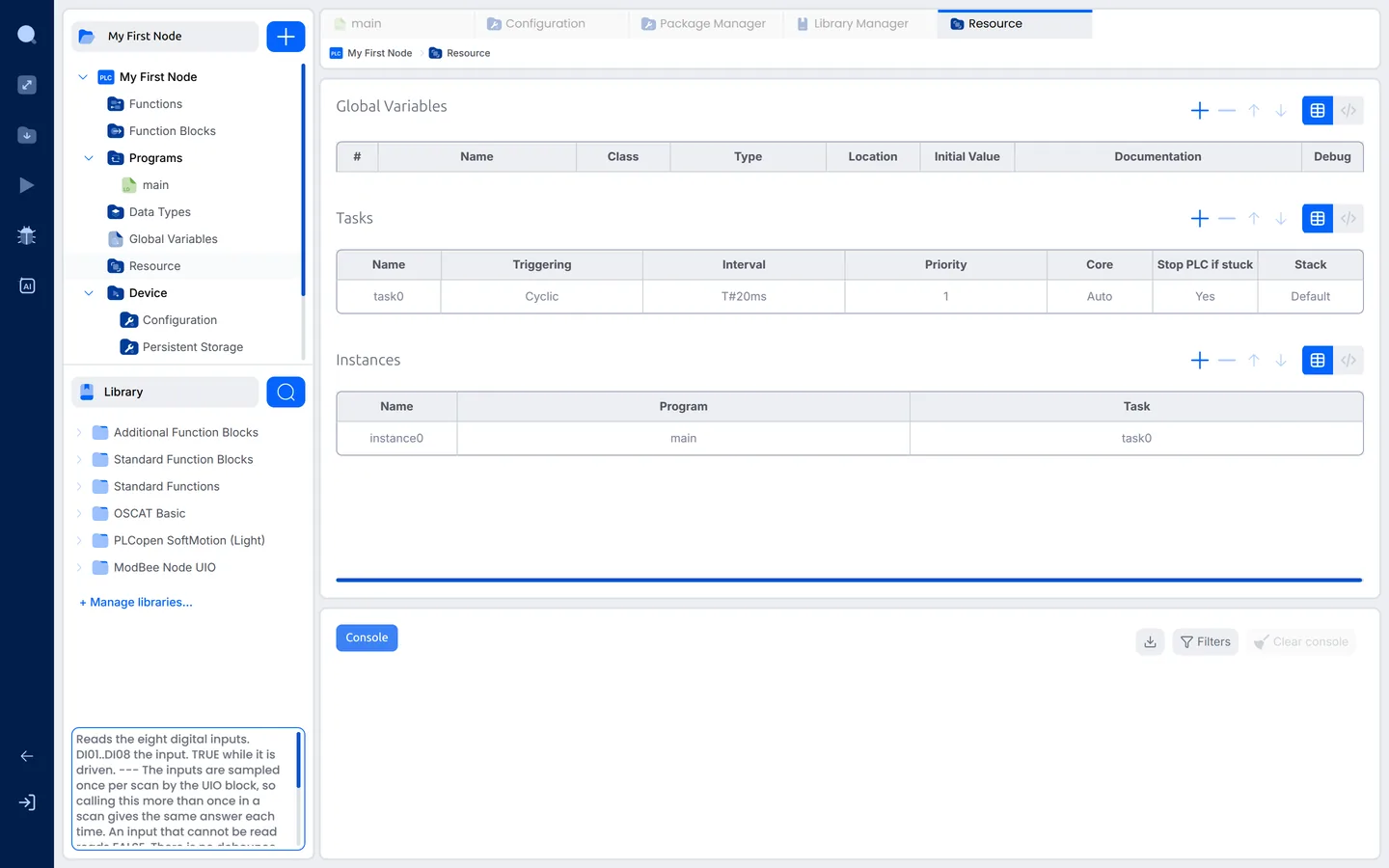This screenshot has height=868, width=1389.
Task: Download console log icon
Action: [x=1150, y=642]
